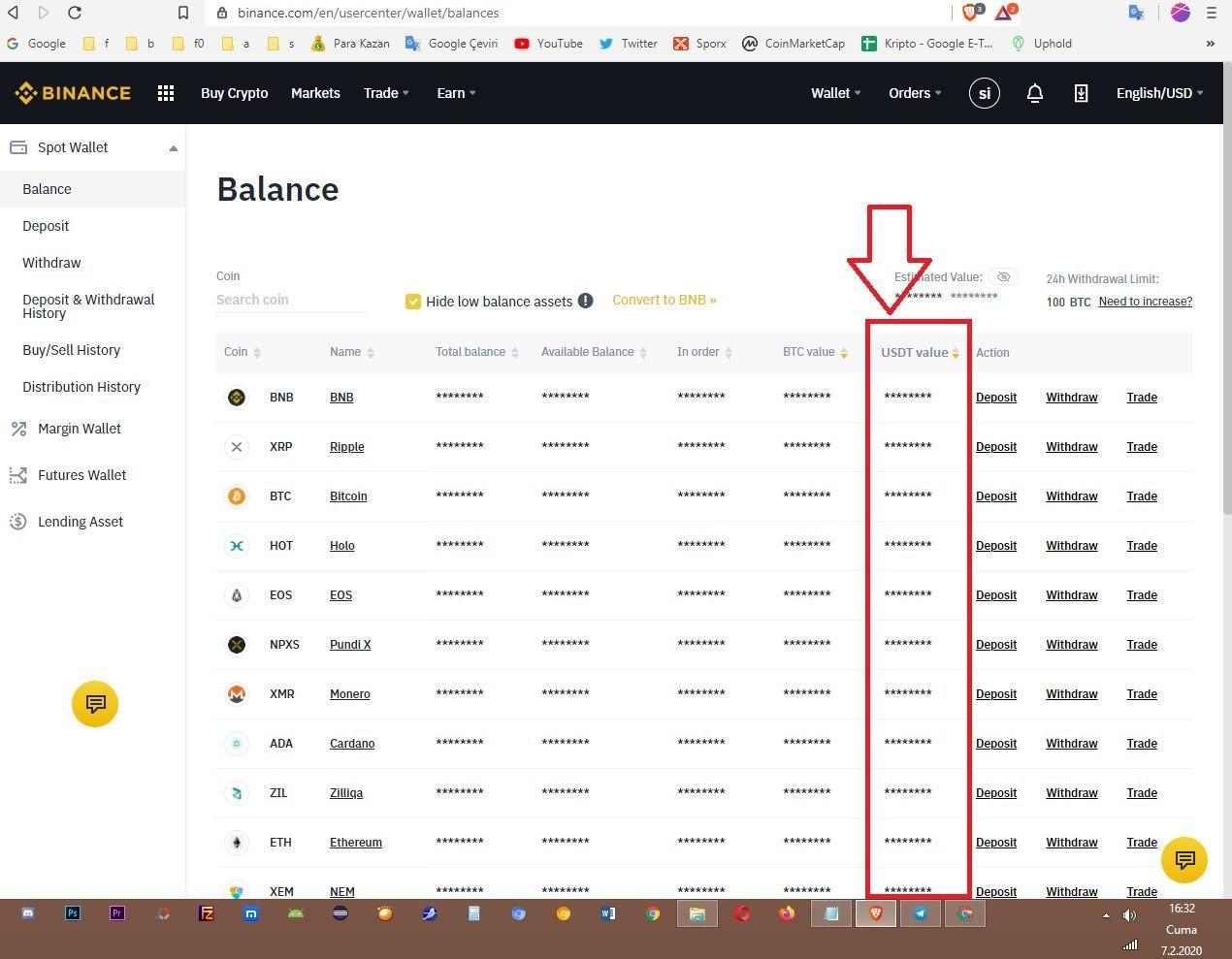Open Firefox from the taskbar
Image resolution: width=1232 pixels, height=959 pixels.
(x=787, y=912)
